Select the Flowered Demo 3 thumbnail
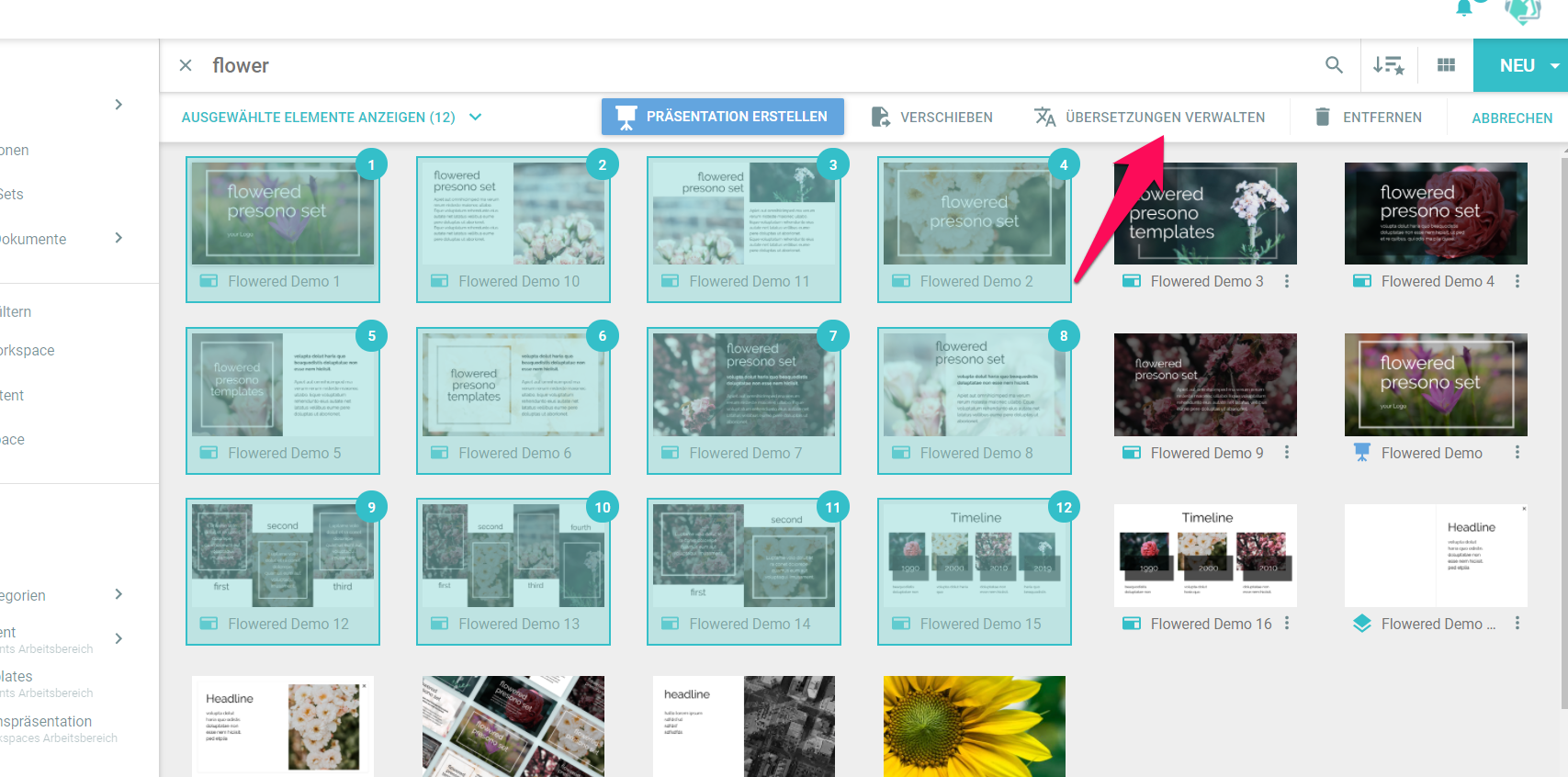This screenshot has width=1568, height=777. point(1205,214)
